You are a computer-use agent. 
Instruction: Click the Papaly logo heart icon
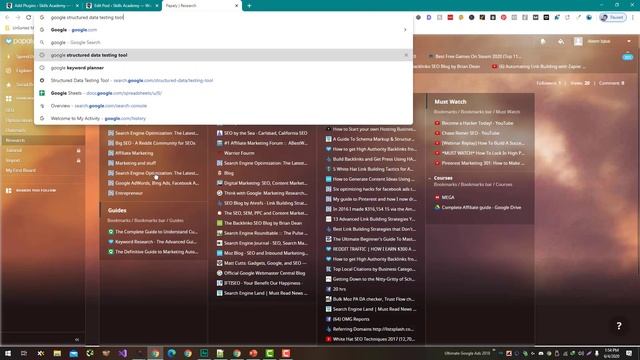(9, 41)
